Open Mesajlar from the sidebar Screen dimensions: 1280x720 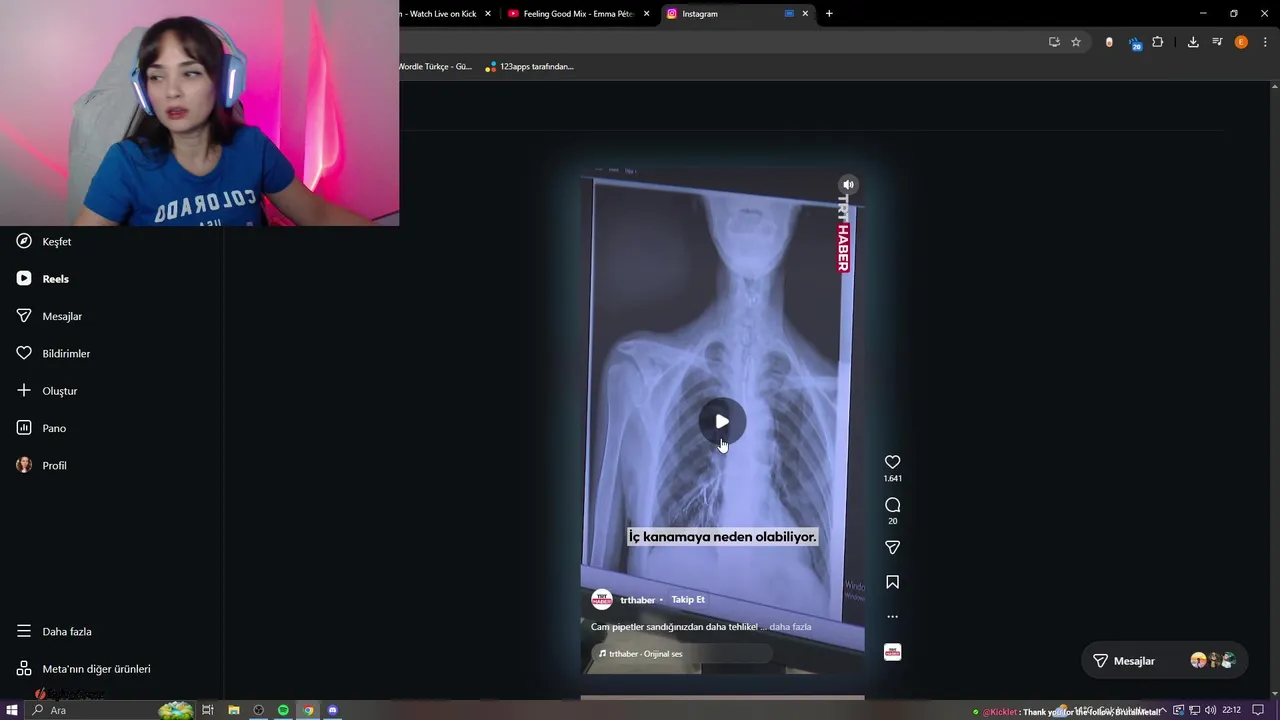coord(50,316)
